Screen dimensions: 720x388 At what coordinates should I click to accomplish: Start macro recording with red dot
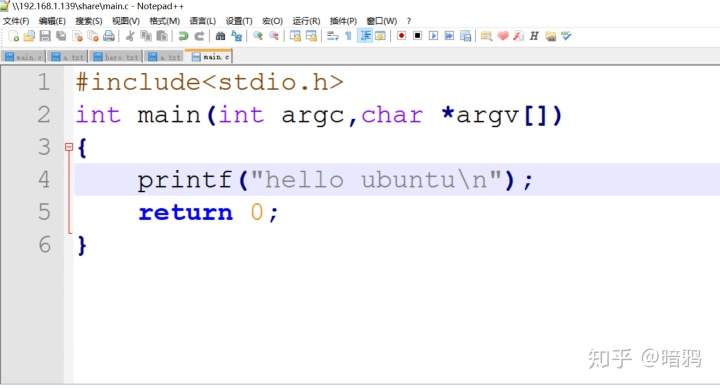(x=401, y=36)
